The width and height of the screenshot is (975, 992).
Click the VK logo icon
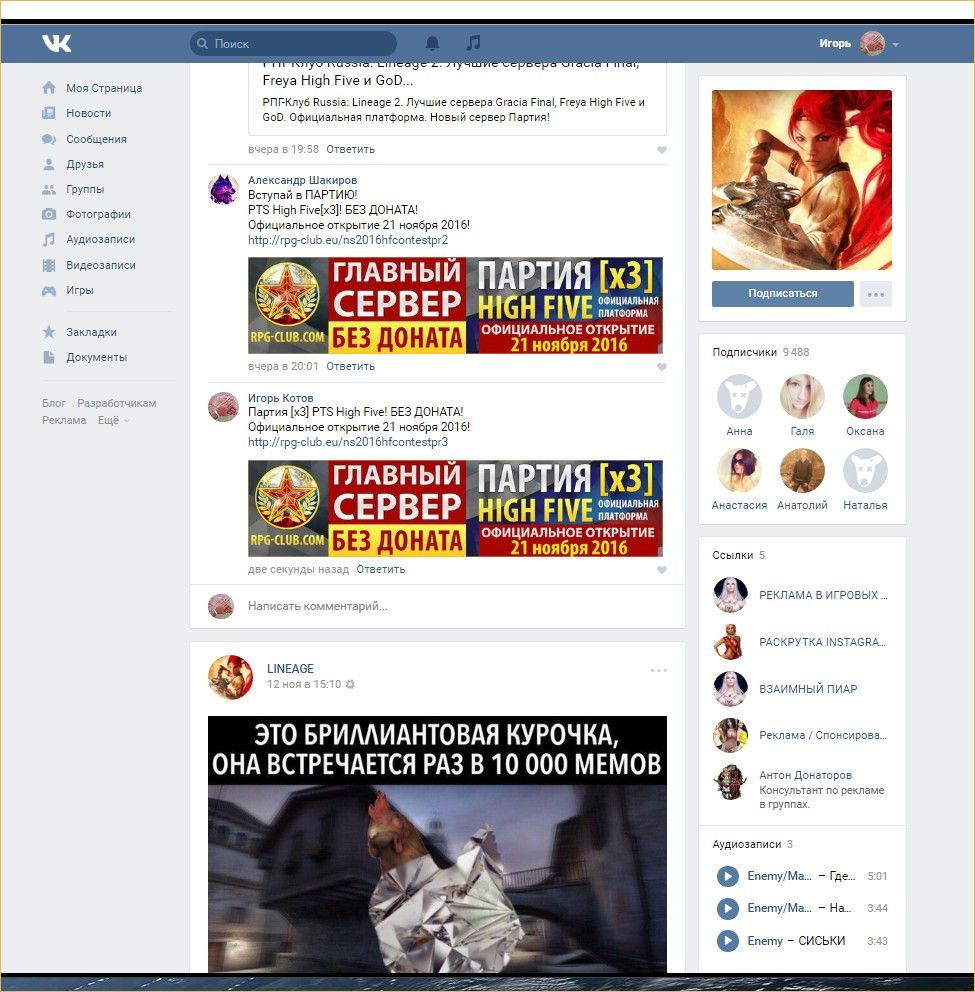[x=56, y=43]
